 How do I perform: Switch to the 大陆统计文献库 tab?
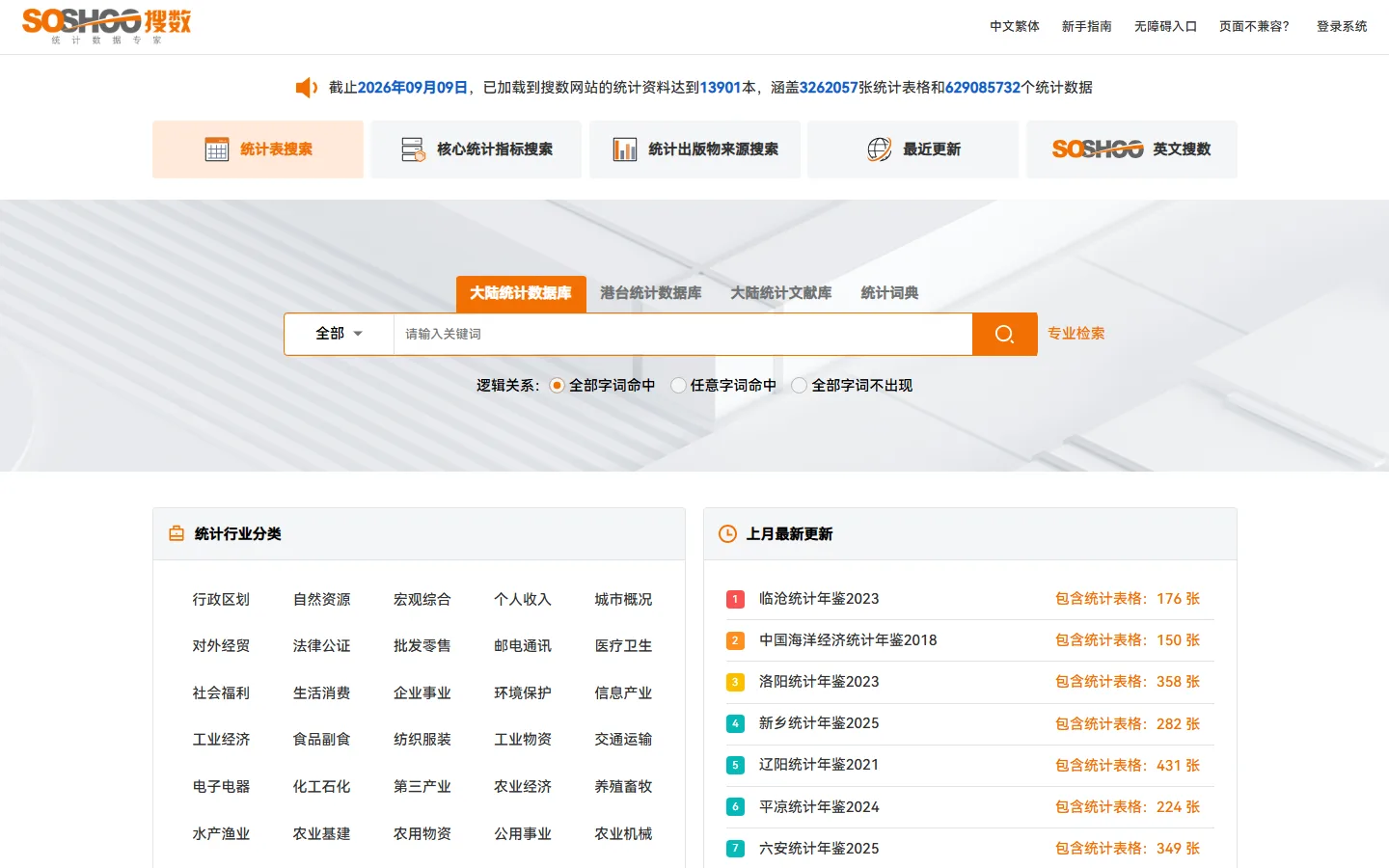point(781,293)
